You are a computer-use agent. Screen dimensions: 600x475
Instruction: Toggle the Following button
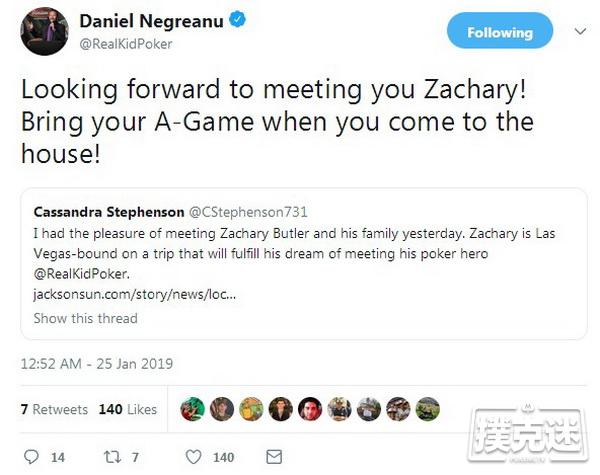500,31
